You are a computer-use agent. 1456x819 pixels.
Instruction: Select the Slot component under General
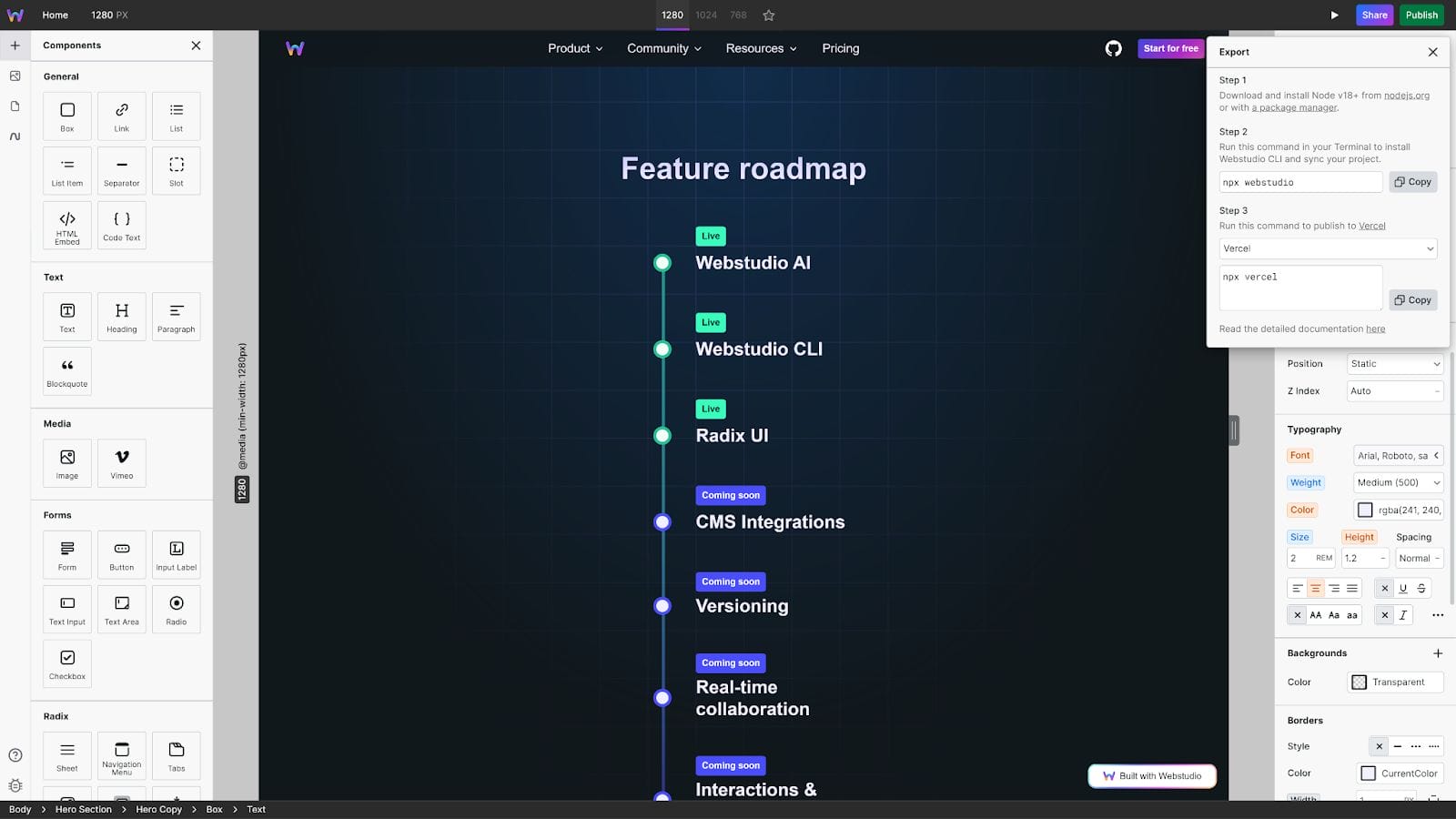click(x=176, y=170)
